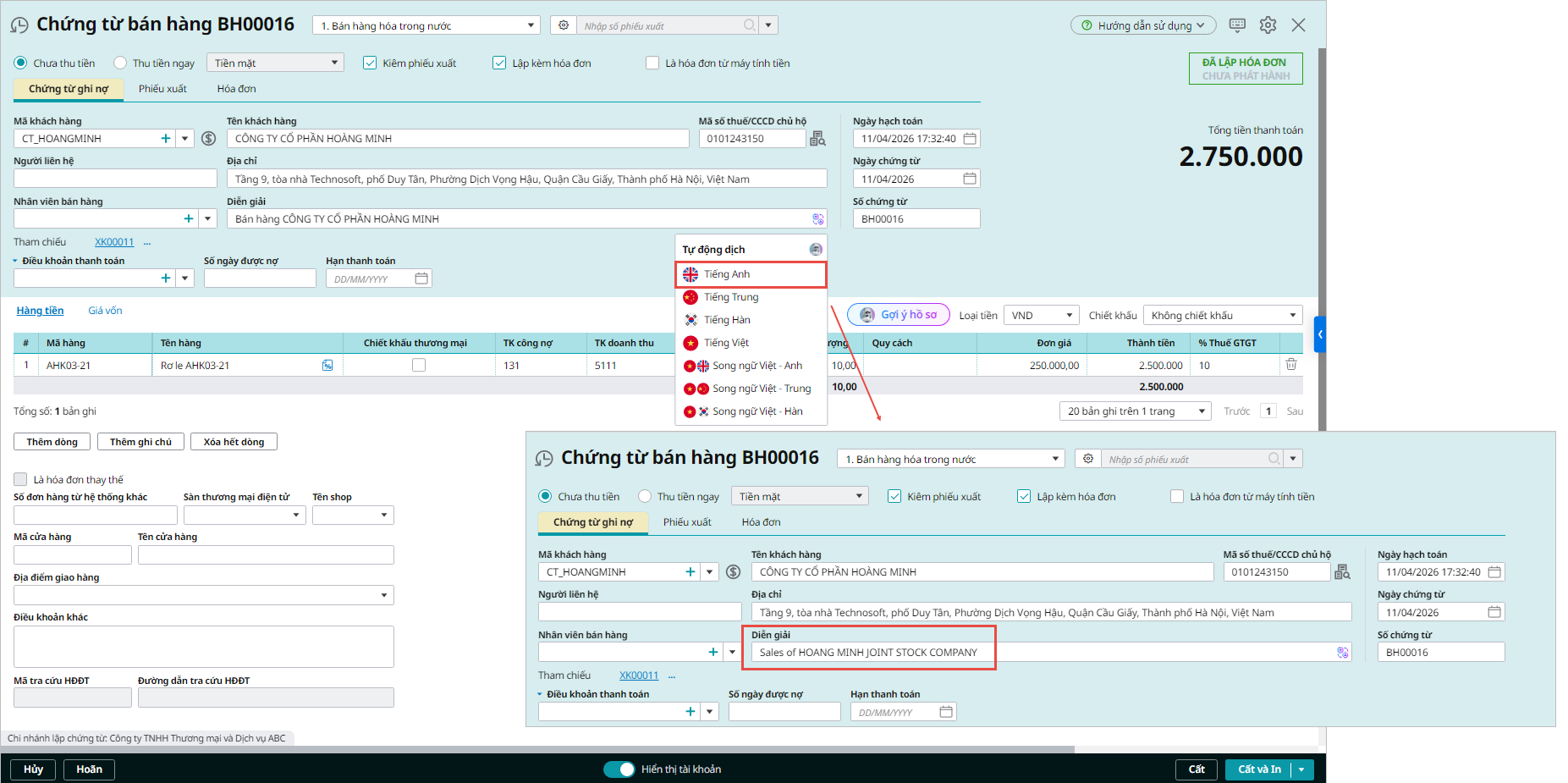Click the keyboard shortcuts icon

[1236, 25]
